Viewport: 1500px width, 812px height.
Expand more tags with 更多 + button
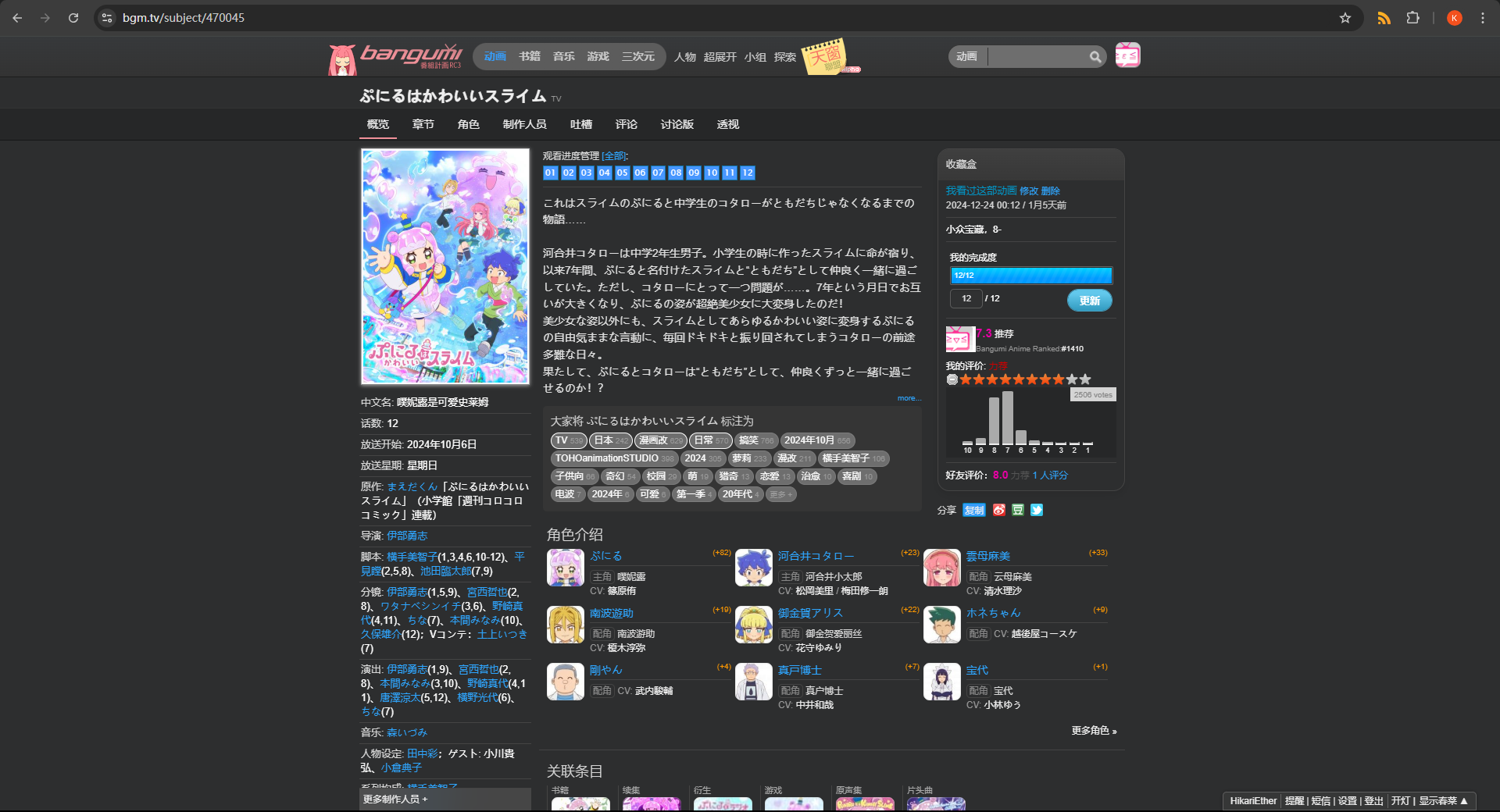[780, 494]
